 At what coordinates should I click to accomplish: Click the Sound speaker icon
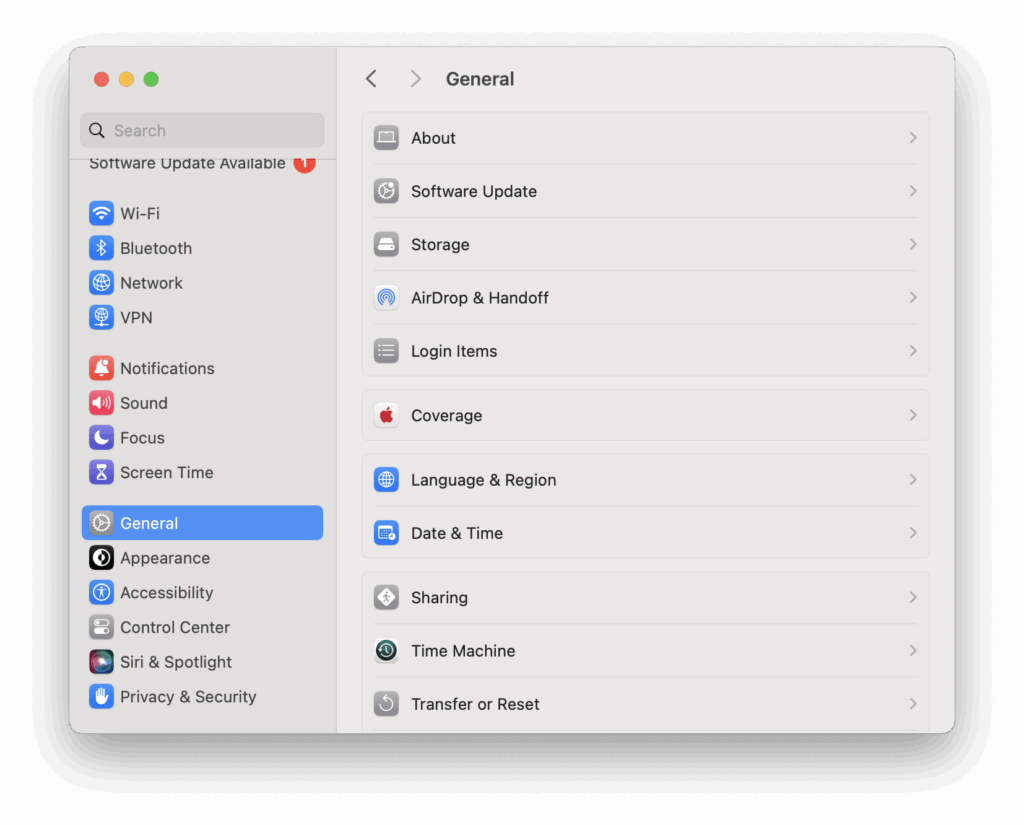[x=101, y=403]
